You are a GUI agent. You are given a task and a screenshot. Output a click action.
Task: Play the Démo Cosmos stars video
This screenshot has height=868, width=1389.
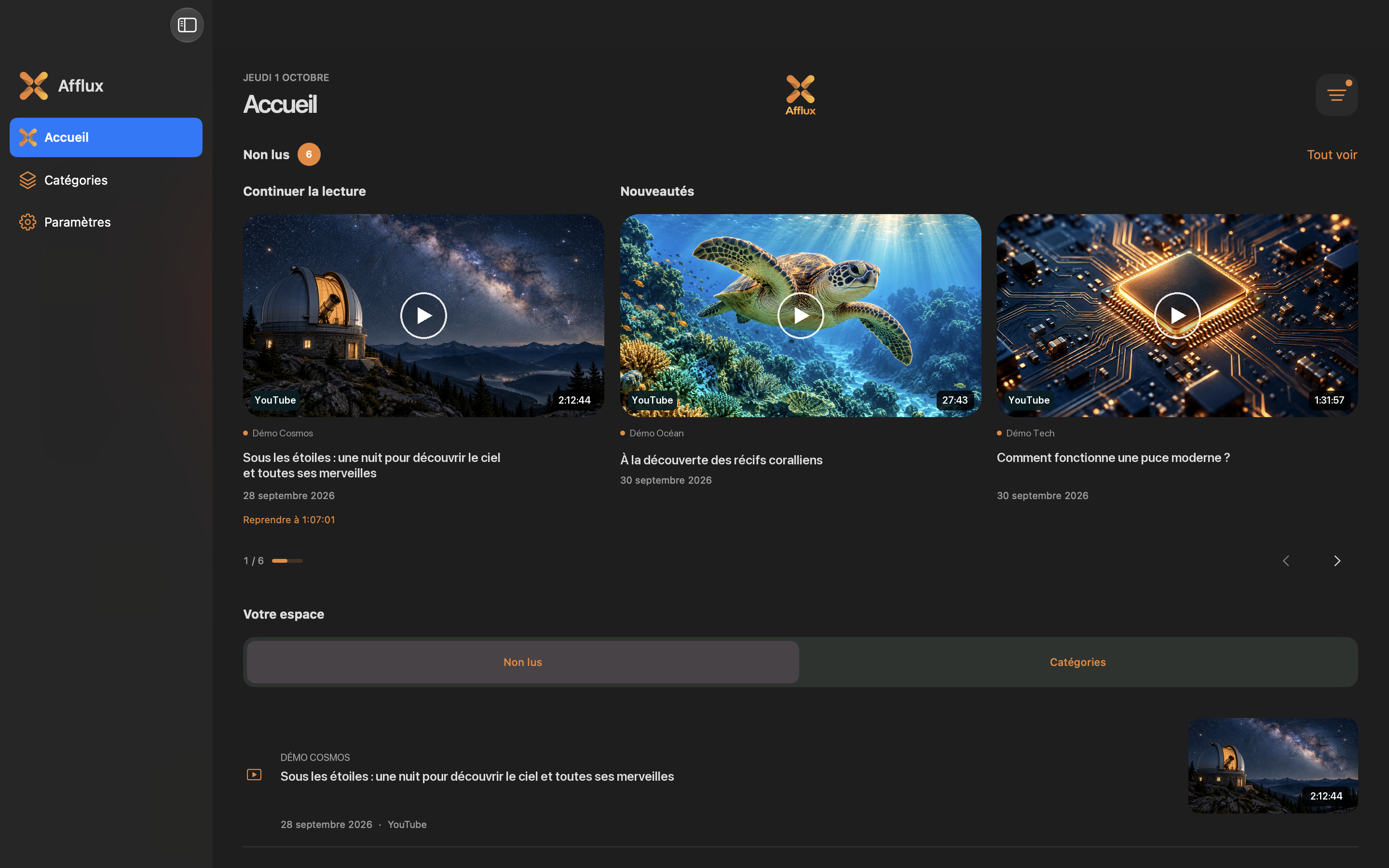click(x=423, y=315)
